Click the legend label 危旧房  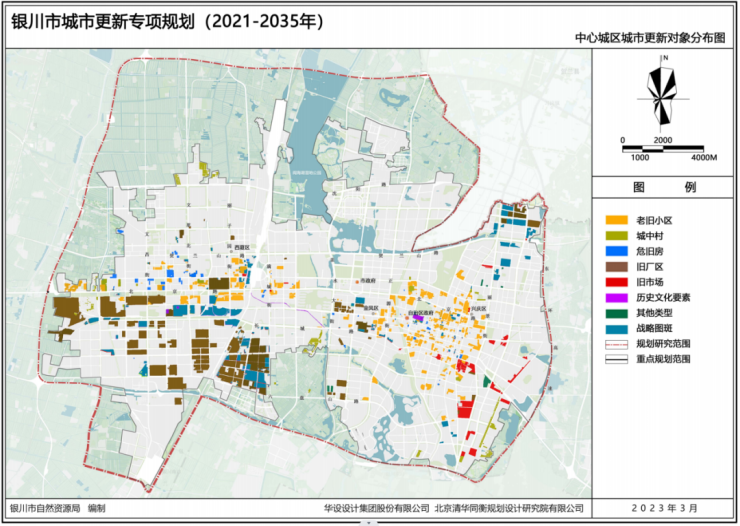649,251
